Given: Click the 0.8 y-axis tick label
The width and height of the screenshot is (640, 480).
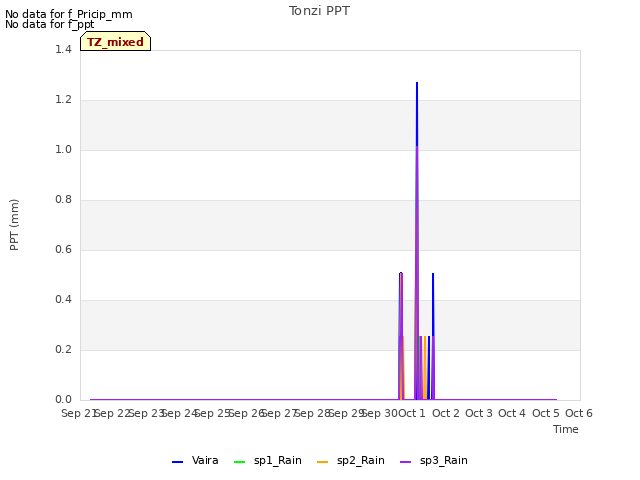Looking at the screenshot, I should pyautogui.click(x=63, y=200).
